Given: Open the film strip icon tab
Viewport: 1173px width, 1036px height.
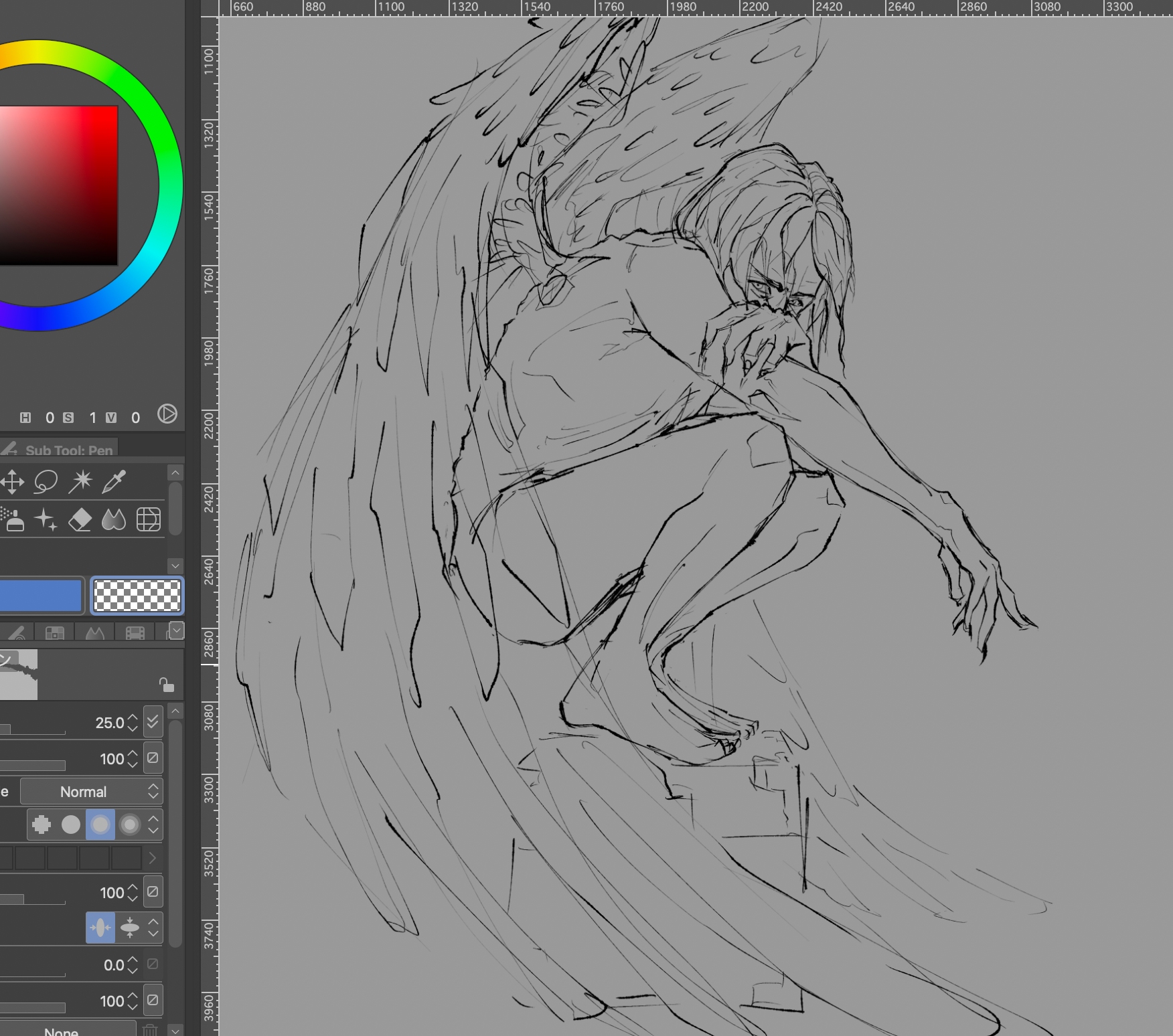Looking at the screenshot, I should point(135,632).
